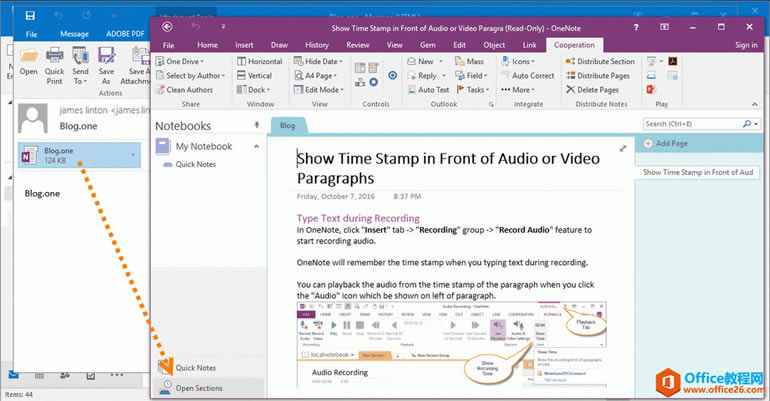Open the Insert ribbon tab
This screenshot has width=770, height=401.
click(x=244, y=45)
